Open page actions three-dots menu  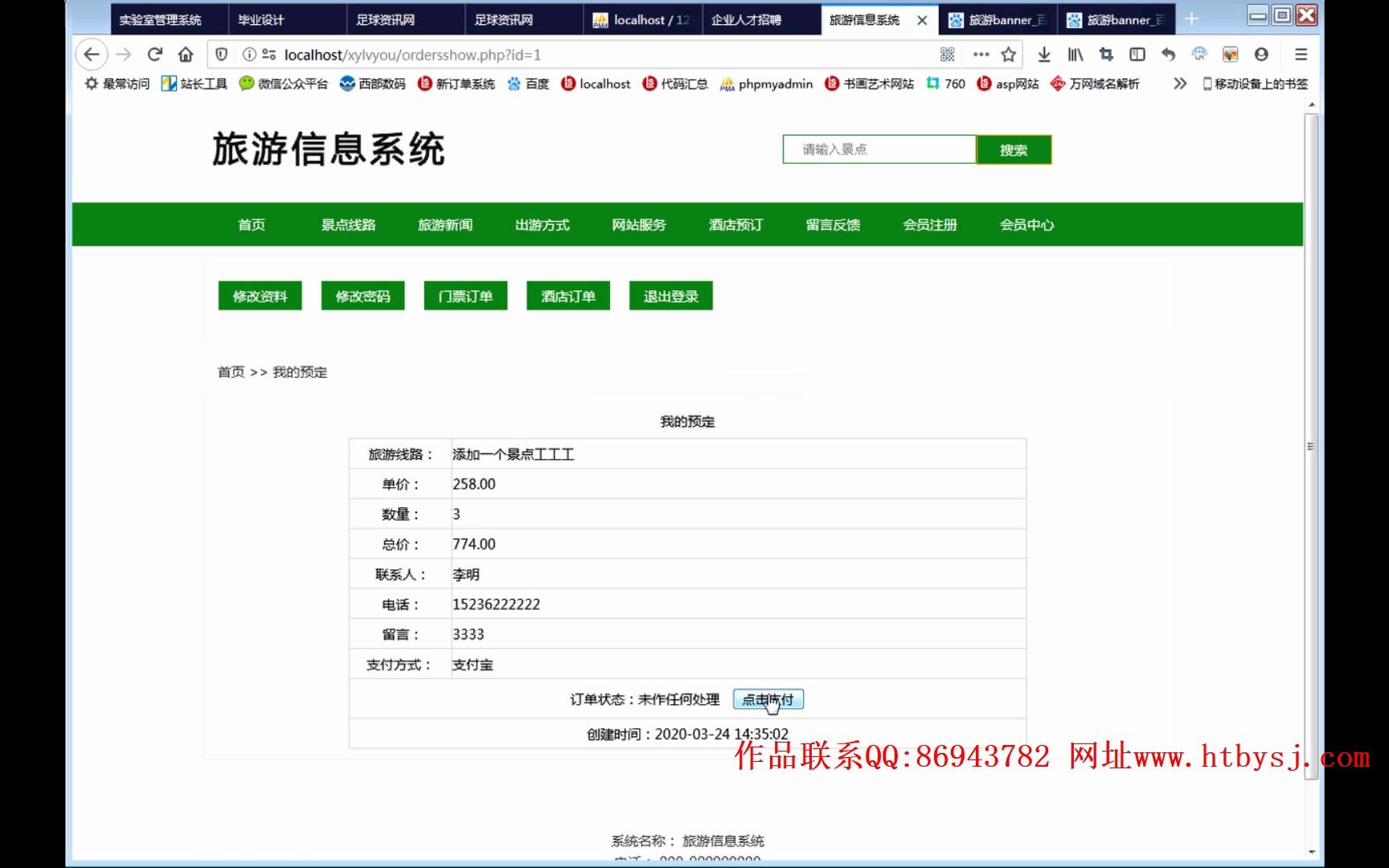(x=981, y=55)
